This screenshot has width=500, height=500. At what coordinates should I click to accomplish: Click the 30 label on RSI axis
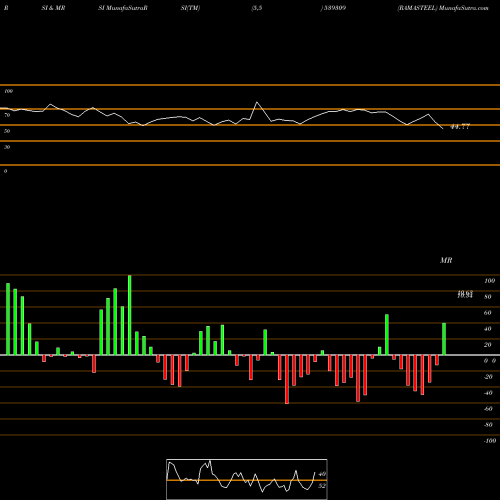(7, 147)
